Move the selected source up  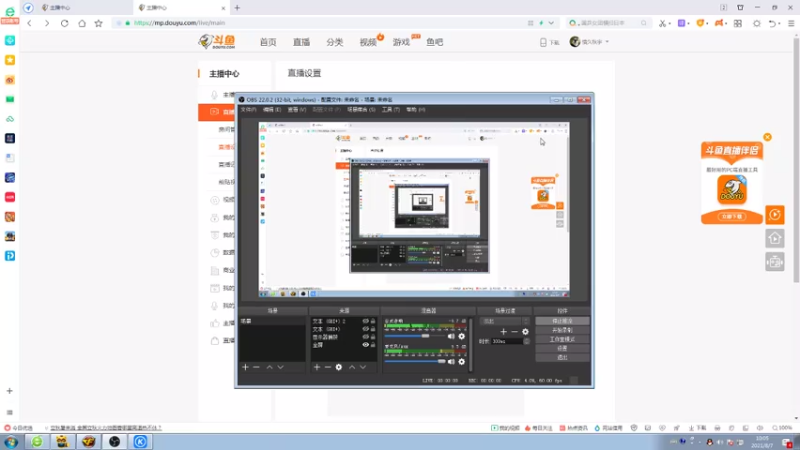[352, 367]
